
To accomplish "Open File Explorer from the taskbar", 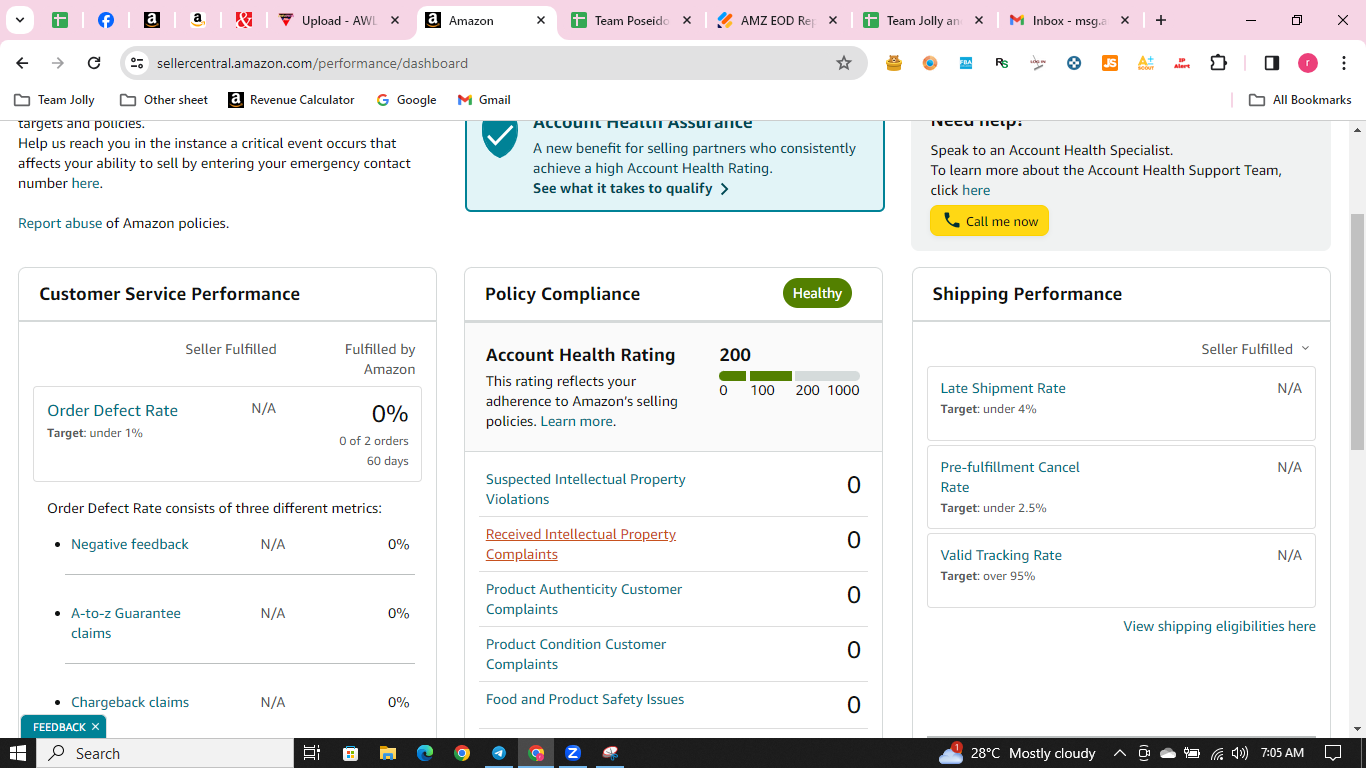I will point(387,753).
